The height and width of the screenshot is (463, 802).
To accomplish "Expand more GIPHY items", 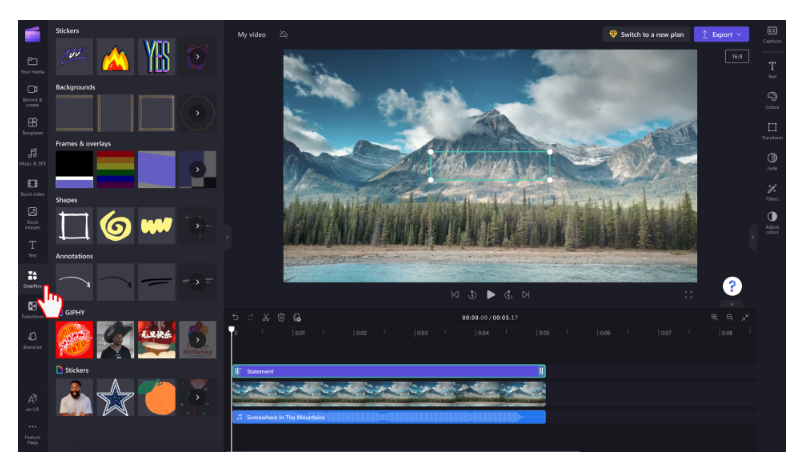I will [197, 340].
